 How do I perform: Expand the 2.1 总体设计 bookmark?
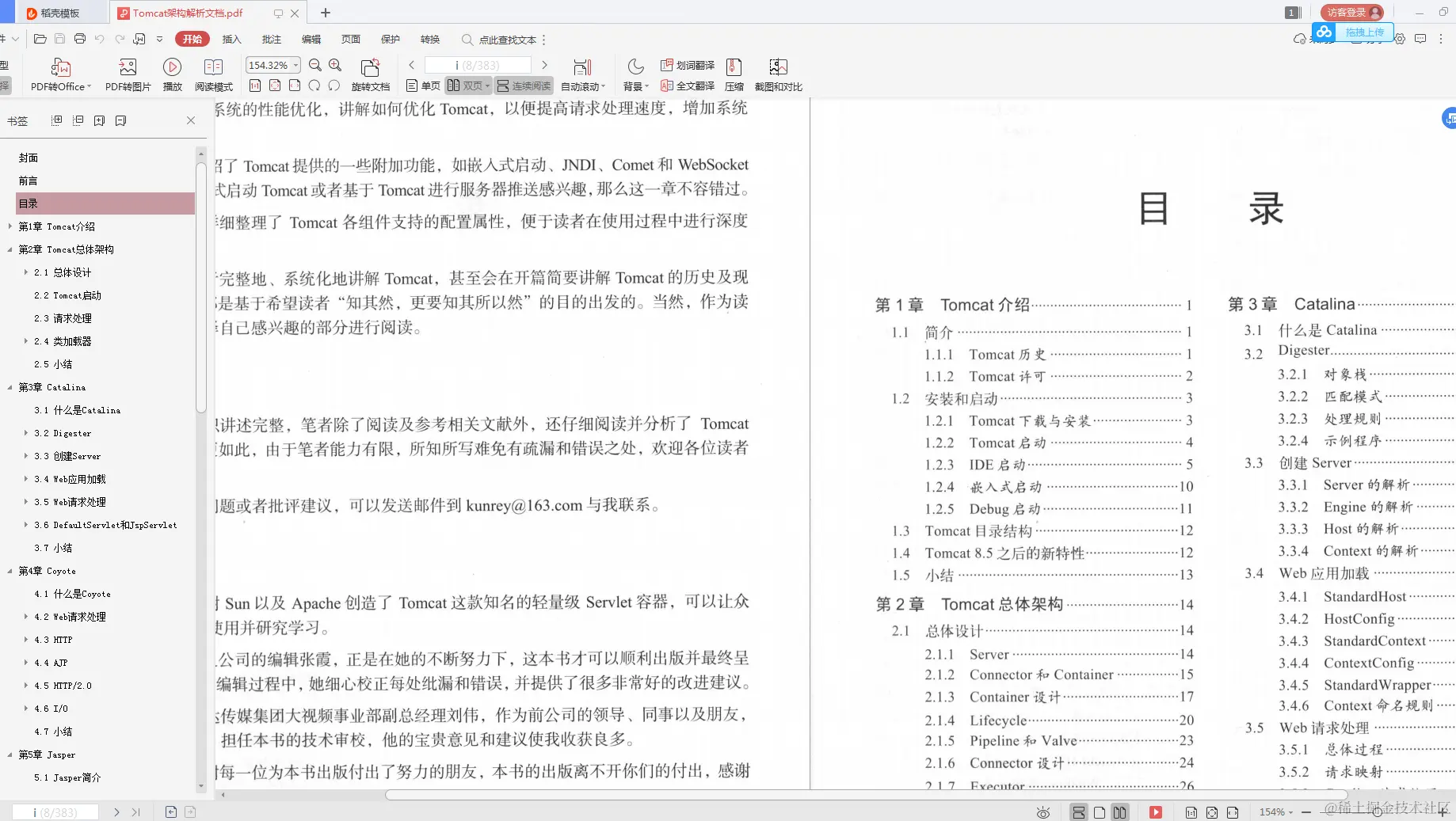pos(26,272)
